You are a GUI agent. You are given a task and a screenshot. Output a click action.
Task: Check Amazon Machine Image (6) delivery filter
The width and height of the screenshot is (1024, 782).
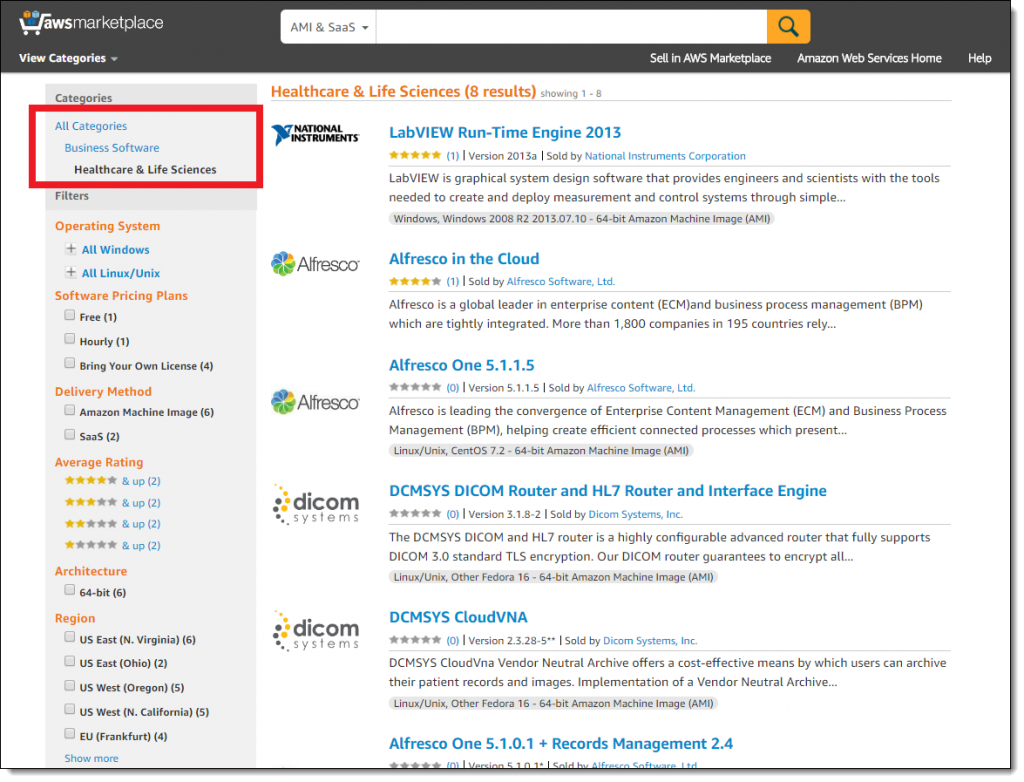70,410
